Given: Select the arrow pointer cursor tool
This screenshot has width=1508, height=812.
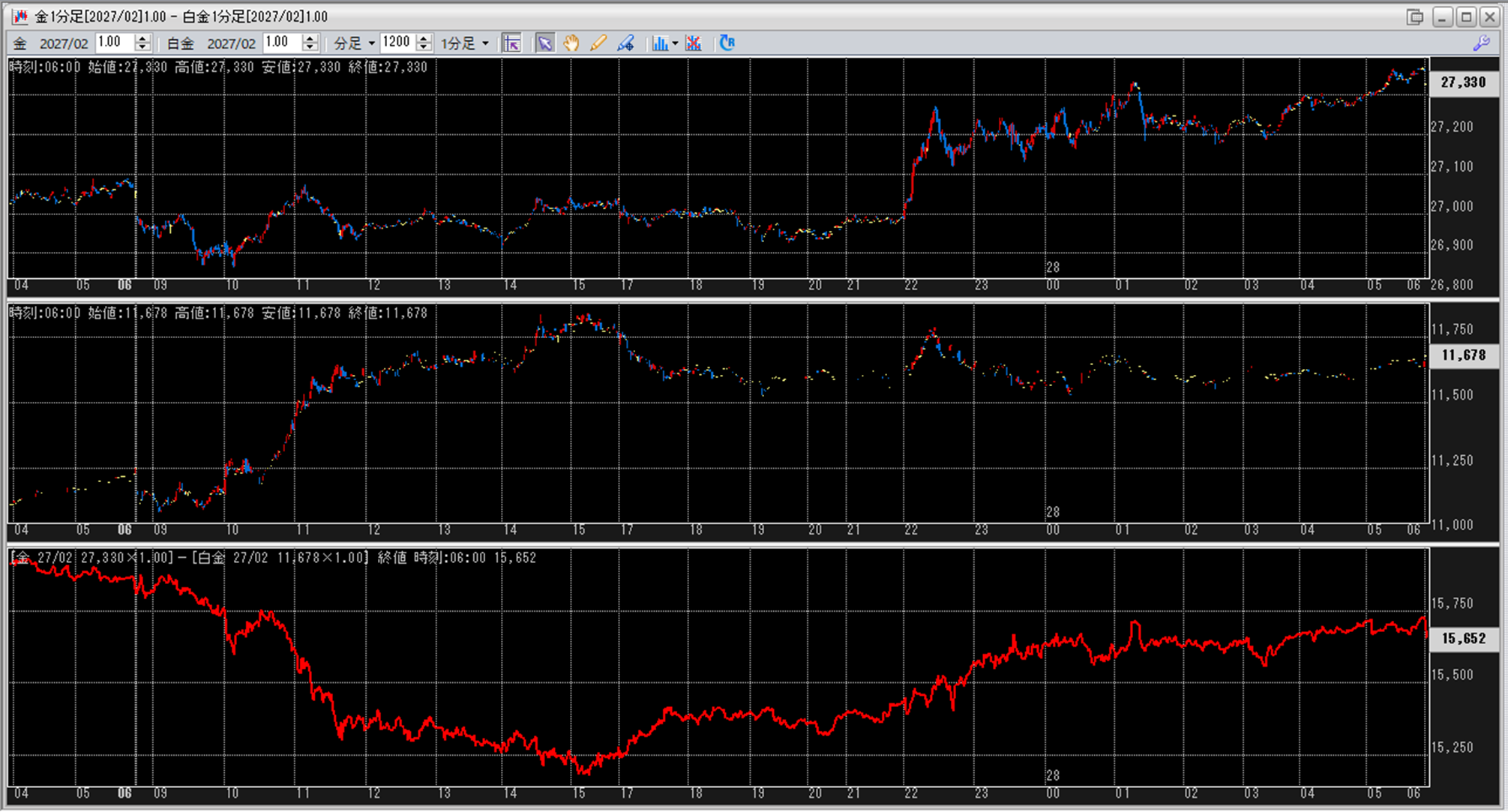Looking at the screenshot, I should [545, 43].
